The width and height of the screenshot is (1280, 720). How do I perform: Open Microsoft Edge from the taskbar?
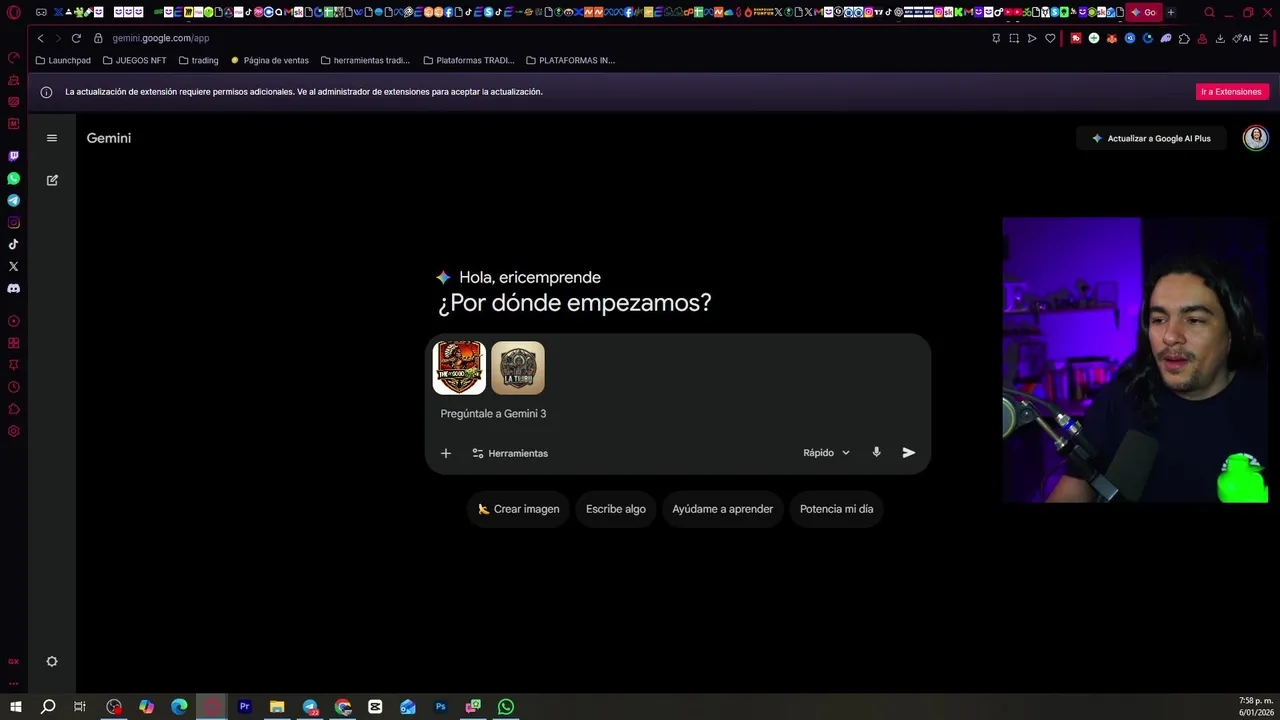click(x=179, y=707)
